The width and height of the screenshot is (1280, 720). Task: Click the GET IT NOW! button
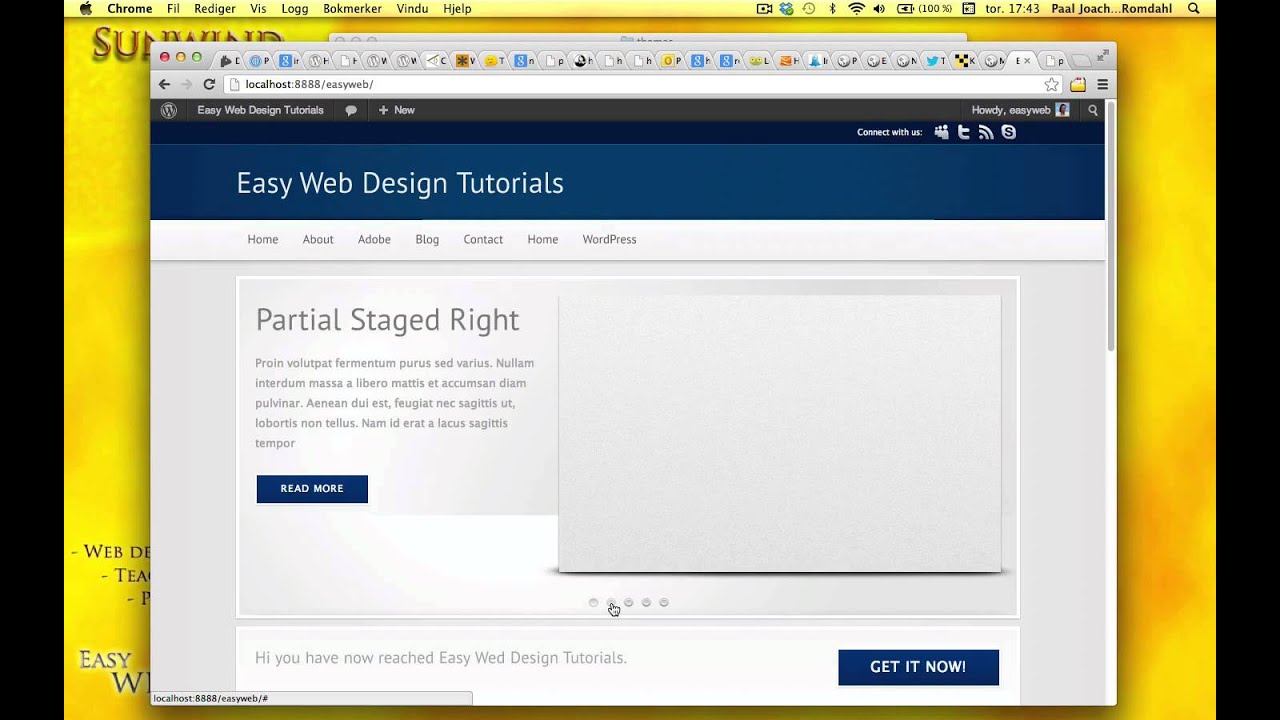tap(918, 667)
